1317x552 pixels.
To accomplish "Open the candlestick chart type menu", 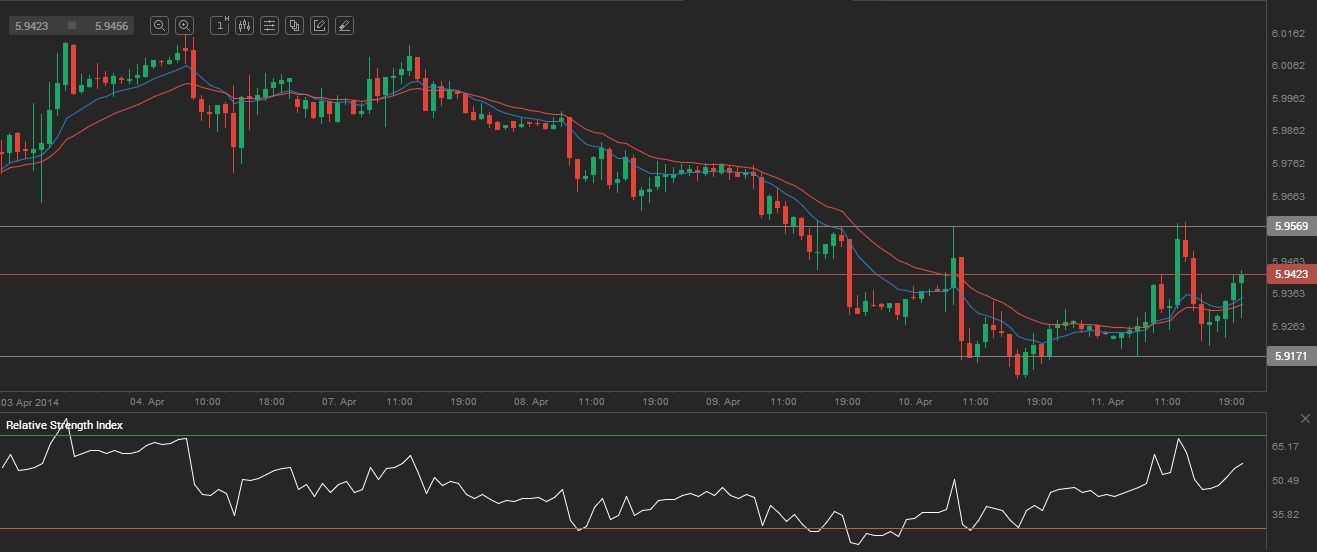I will [x=245, y=26].
